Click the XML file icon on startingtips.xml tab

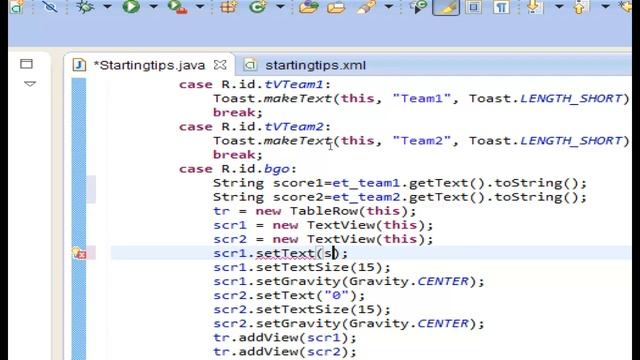pyautogui.click(x=250, y=65)
